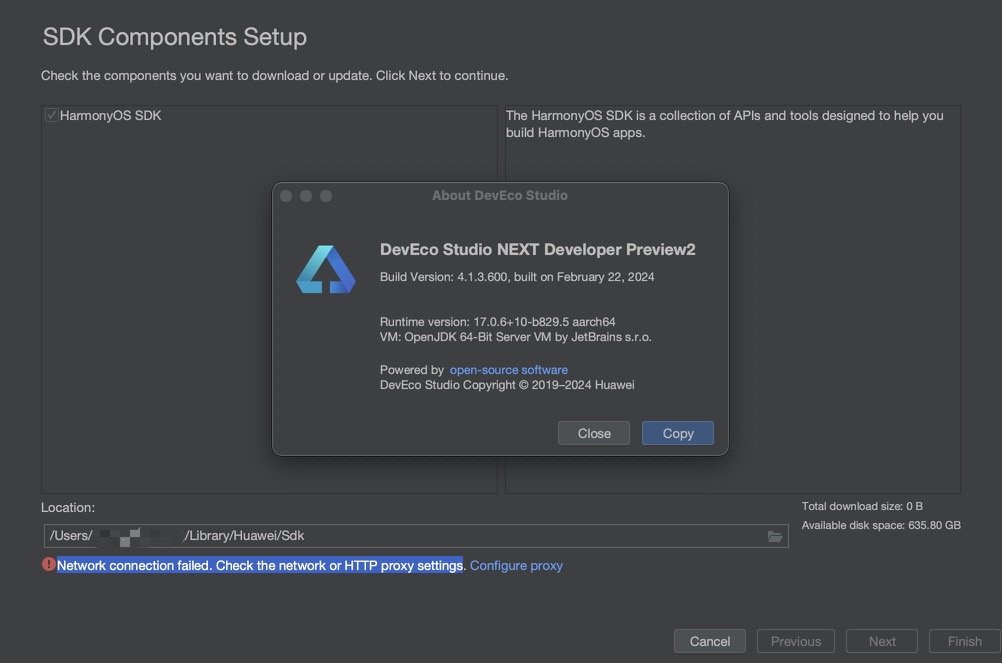Click the Total download size 0 B text
This screenshot has width=1002, height=663.
862,506
